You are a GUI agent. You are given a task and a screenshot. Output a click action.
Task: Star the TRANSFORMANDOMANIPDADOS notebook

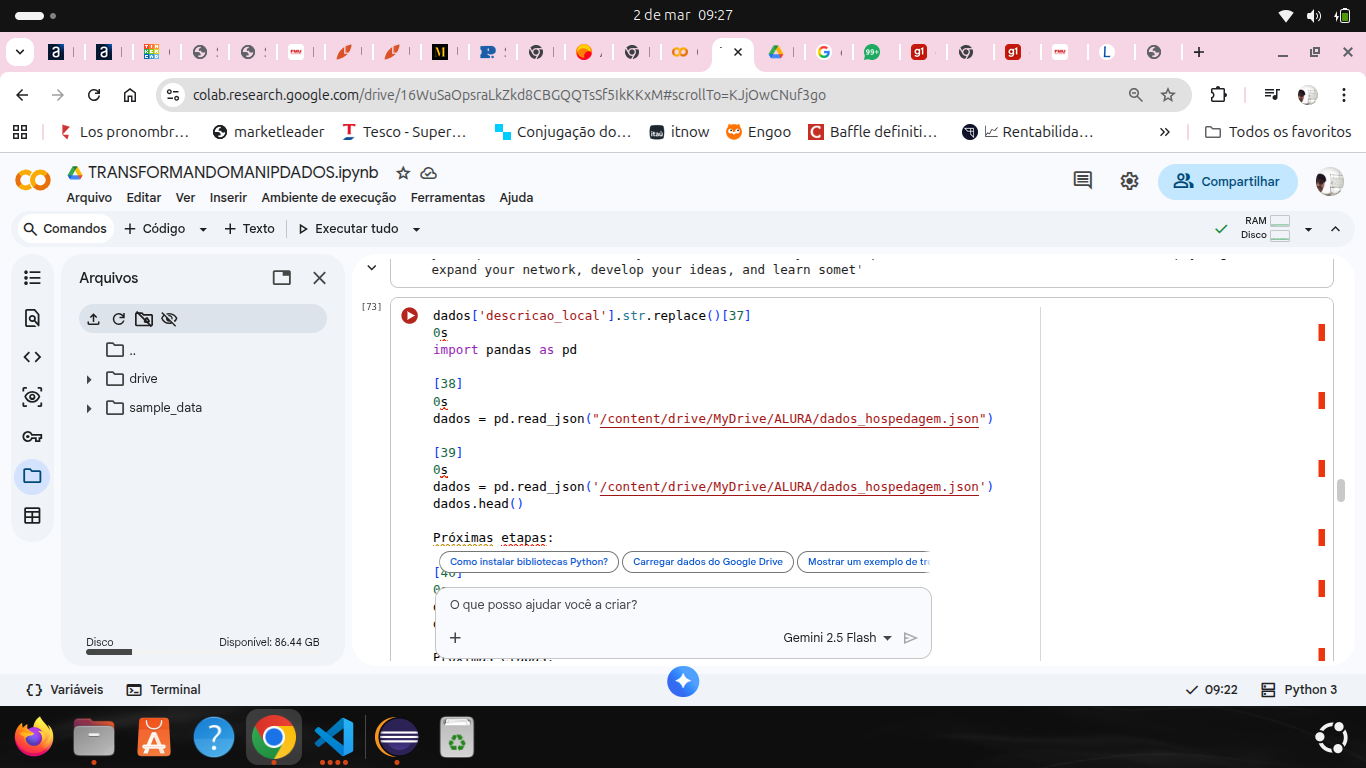pyautogui.click(x=403, y=173)
